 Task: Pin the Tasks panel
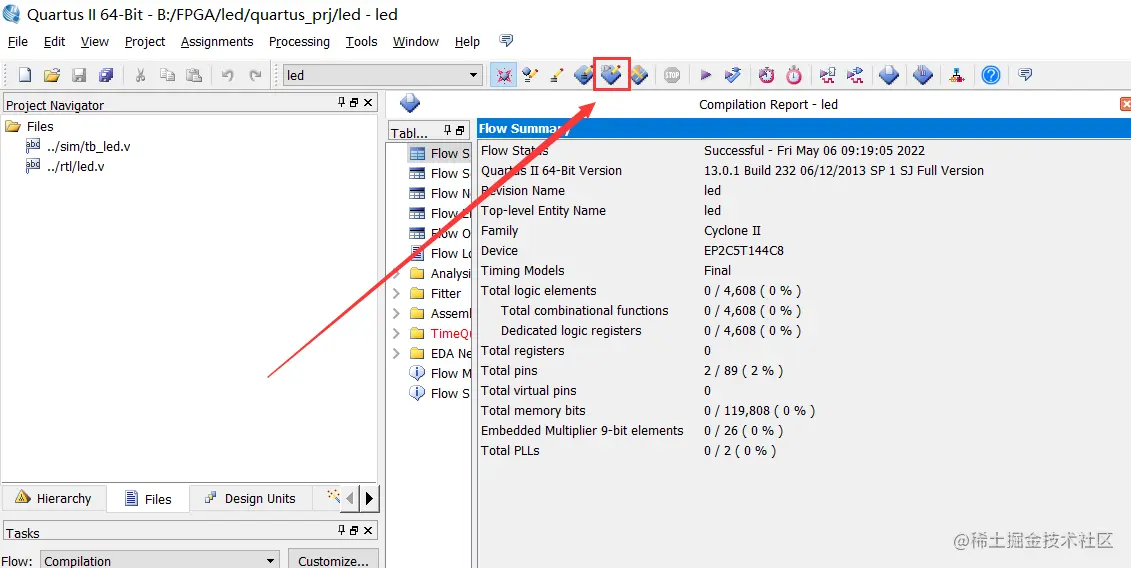coord(342,531)
